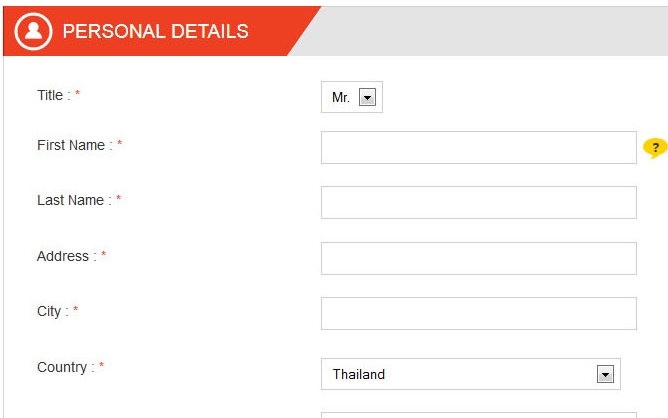The height and width of the screenshot is (418, 668).
Task: Click the 'Last Name :' label
Action: coord(75,200)
